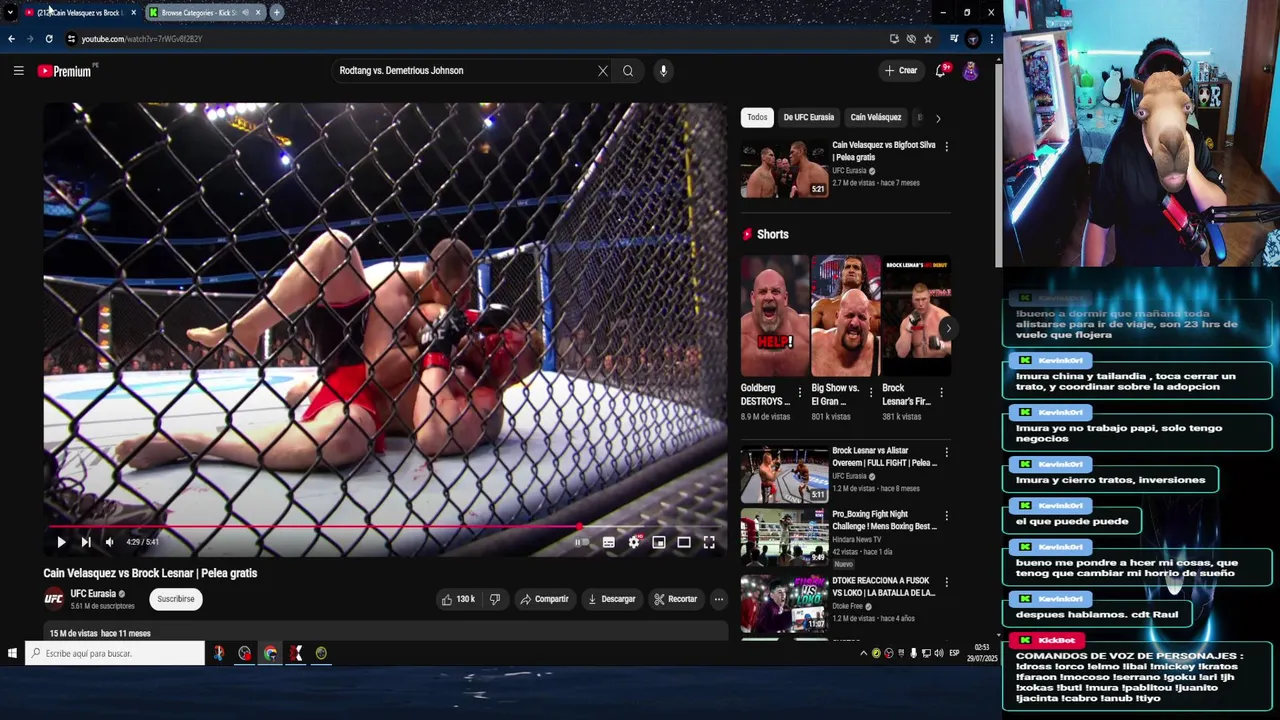Open DTOKE REACCIONA A FUSOK video

(x=784, y=603)
